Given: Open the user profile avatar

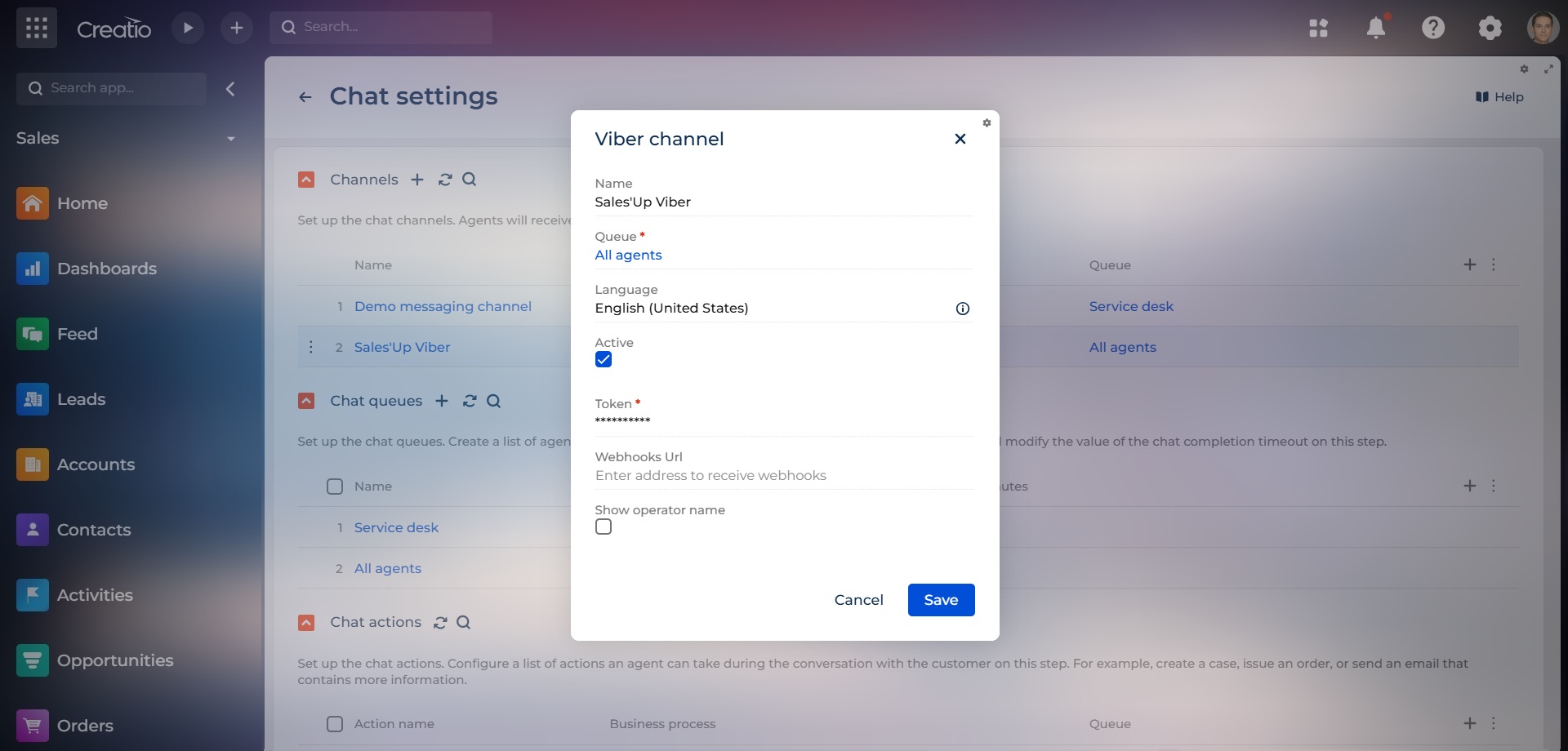Looking at the screenshot, I should [x=1543, y=28].
